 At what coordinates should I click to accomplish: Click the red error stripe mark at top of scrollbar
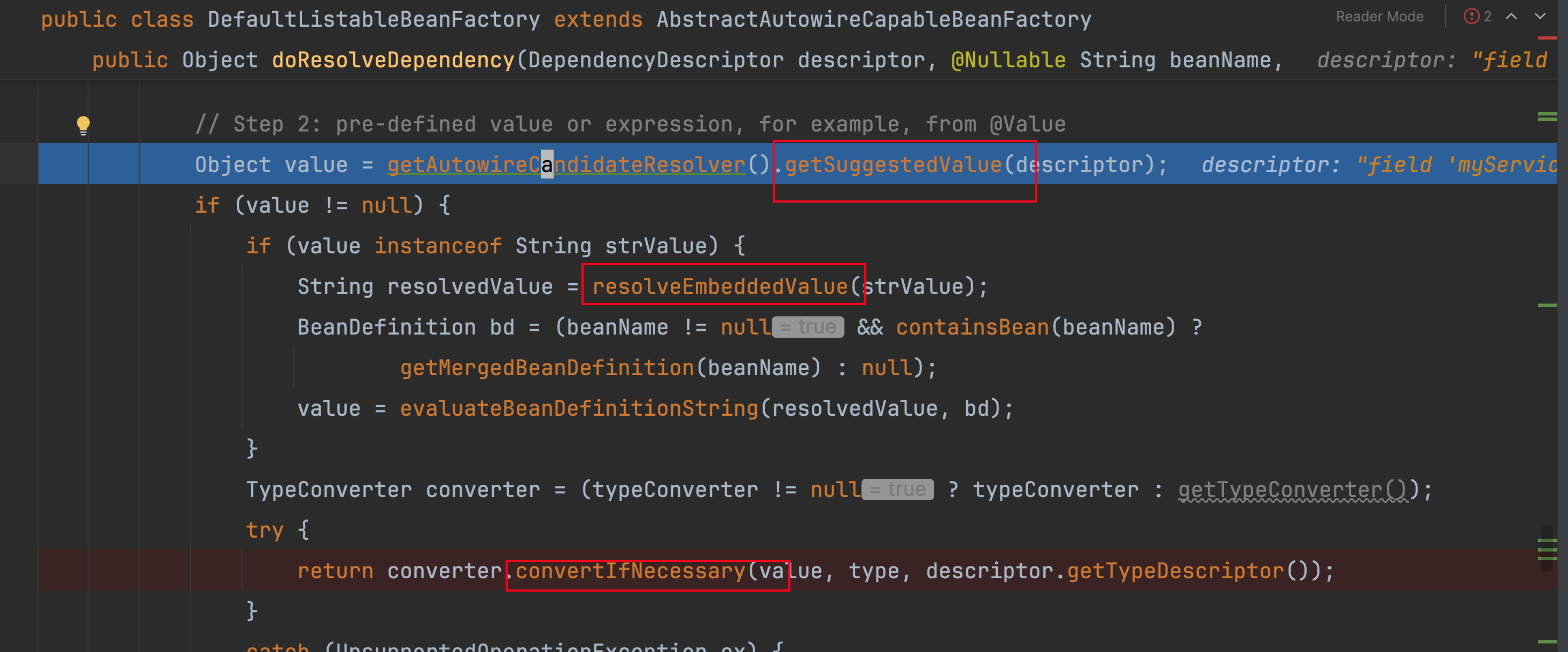tap(1547, 38)
